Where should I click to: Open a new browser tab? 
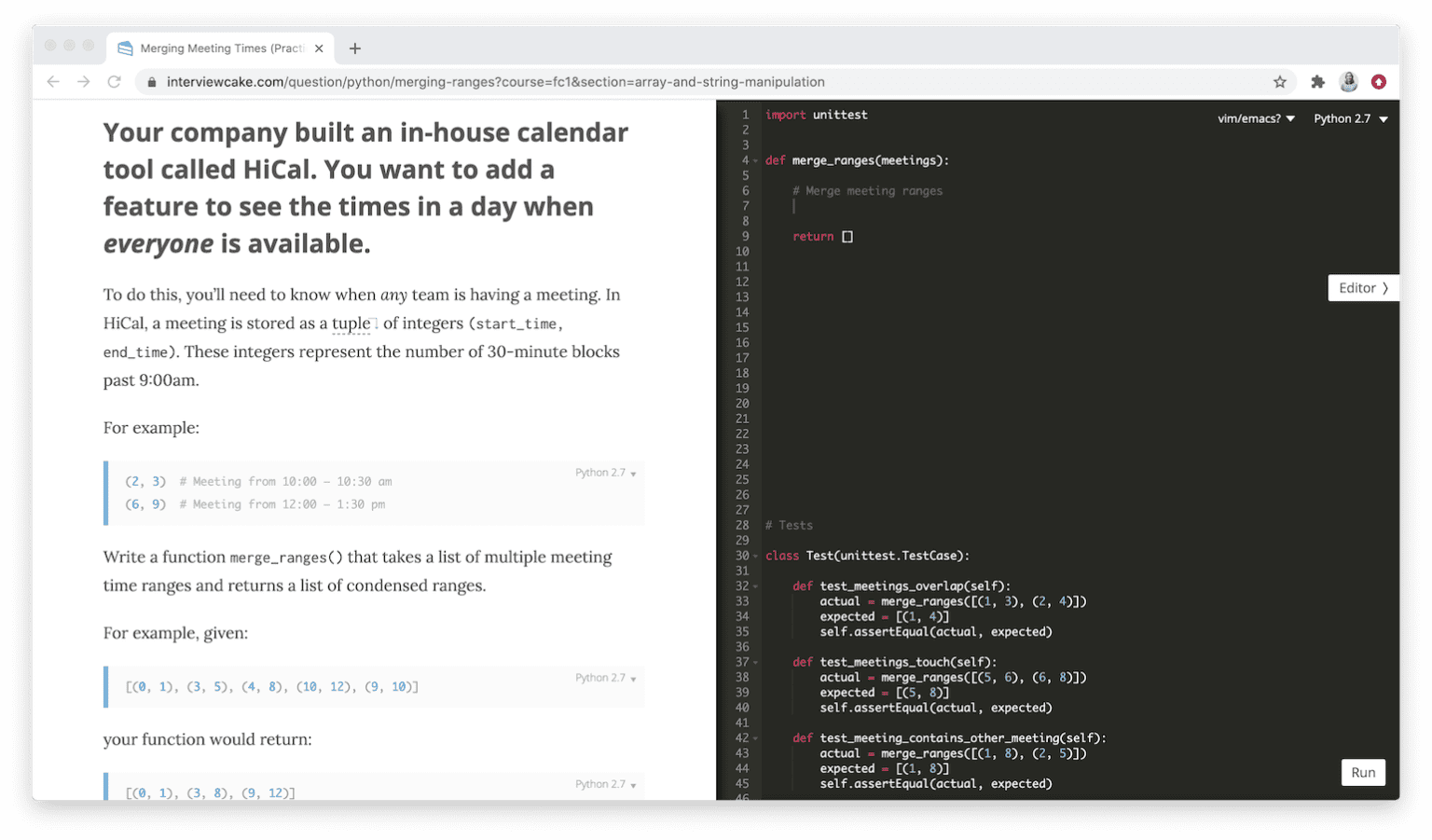pos(354,48)
